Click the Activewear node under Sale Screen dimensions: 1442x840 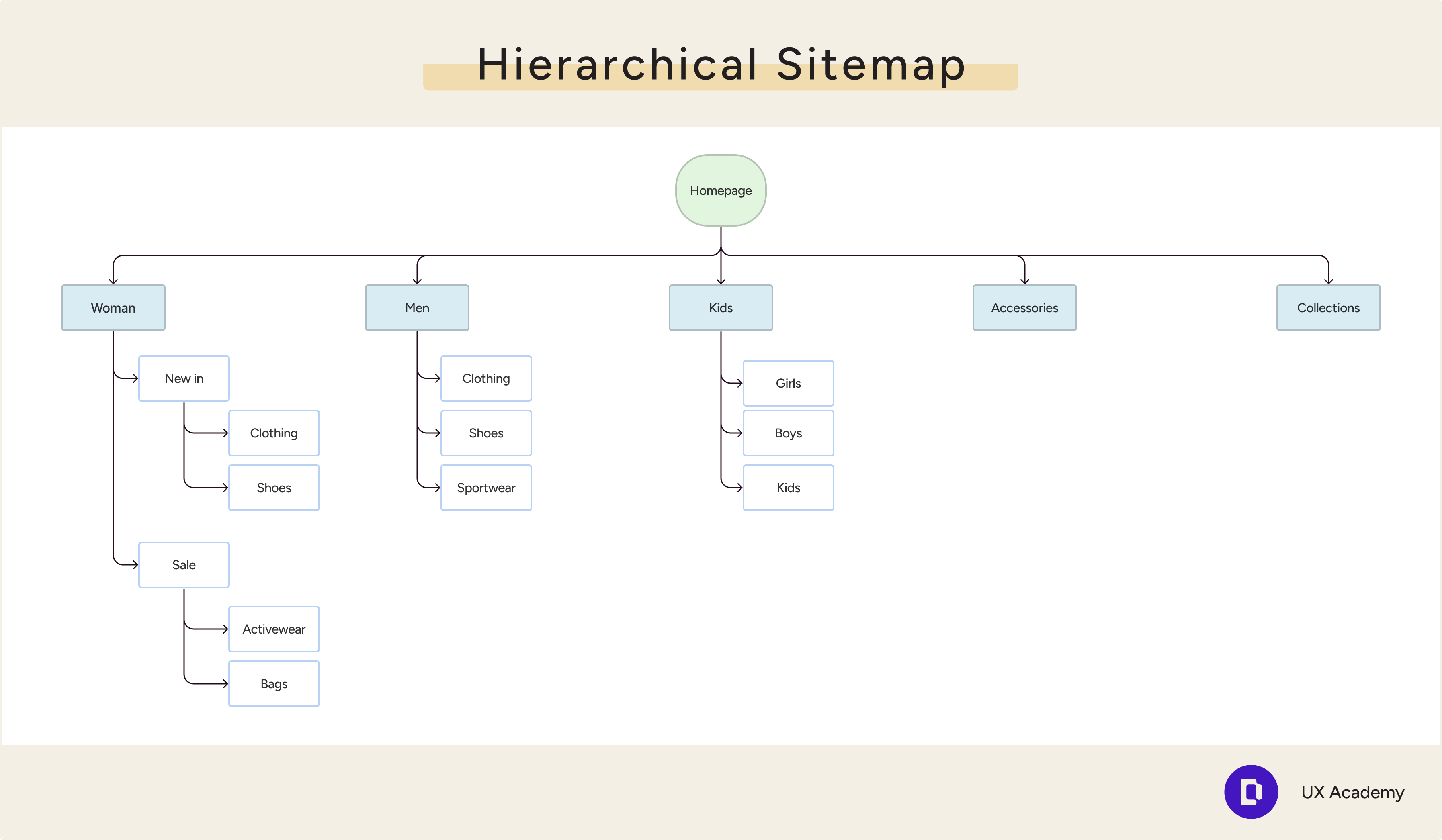(x=274, y=629)
